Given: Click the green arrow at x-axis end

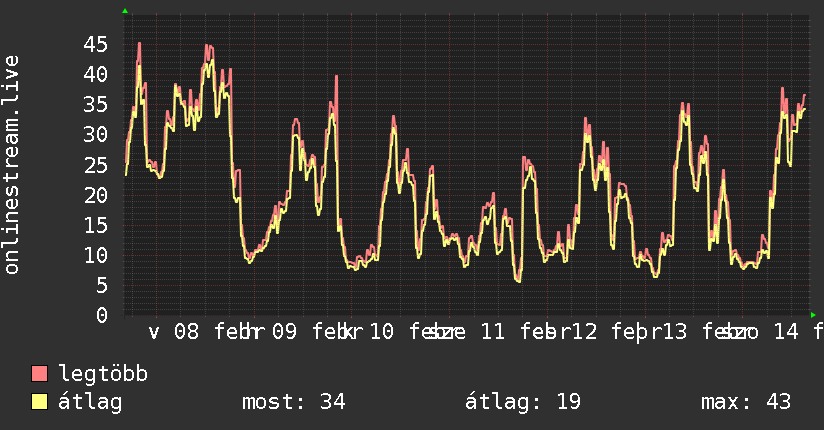Looking at the screenshot, I should pos(813,315).
